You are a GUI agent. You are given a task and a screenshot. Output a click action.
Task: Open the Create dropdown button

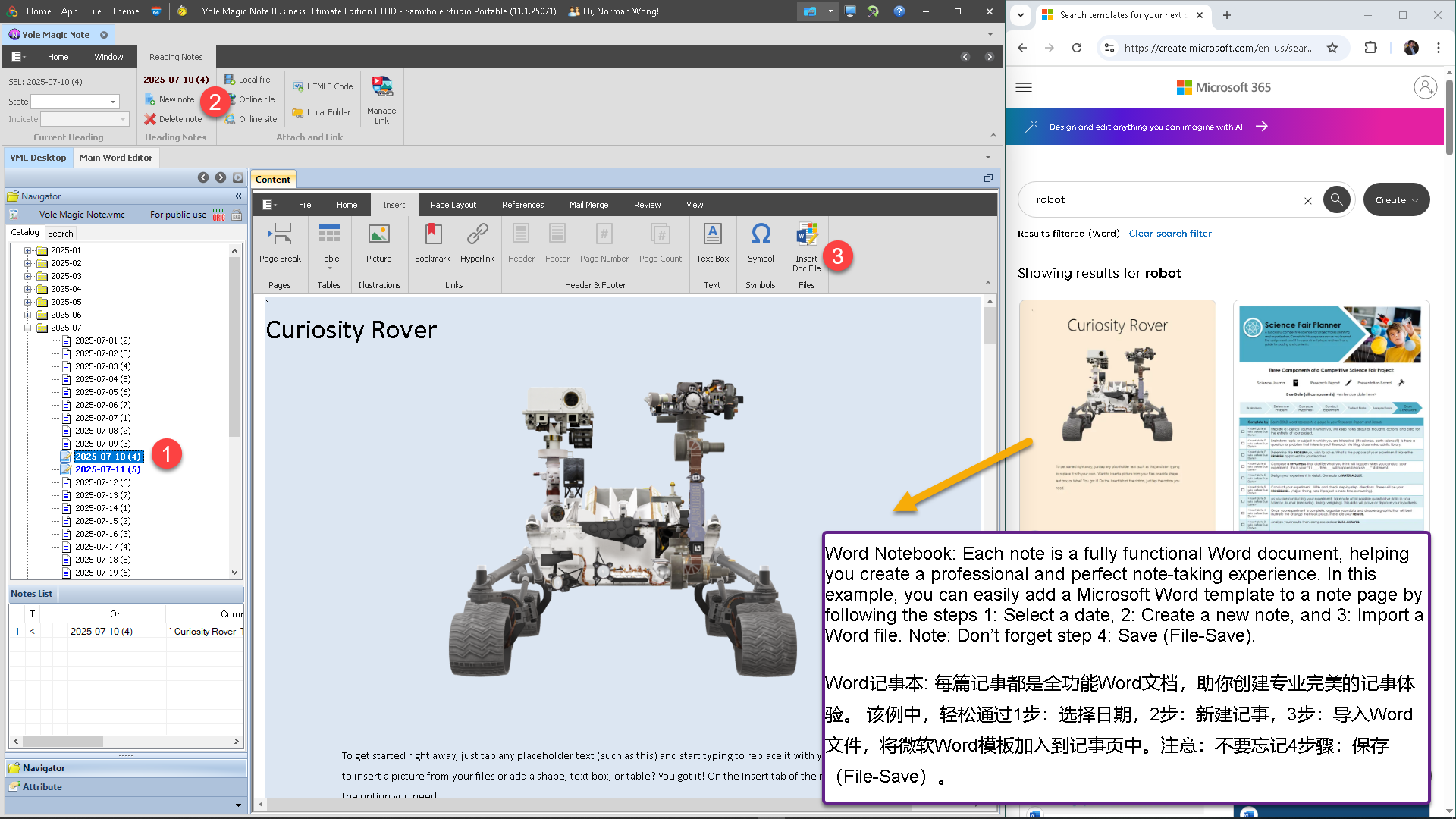tap(1396, 200)
